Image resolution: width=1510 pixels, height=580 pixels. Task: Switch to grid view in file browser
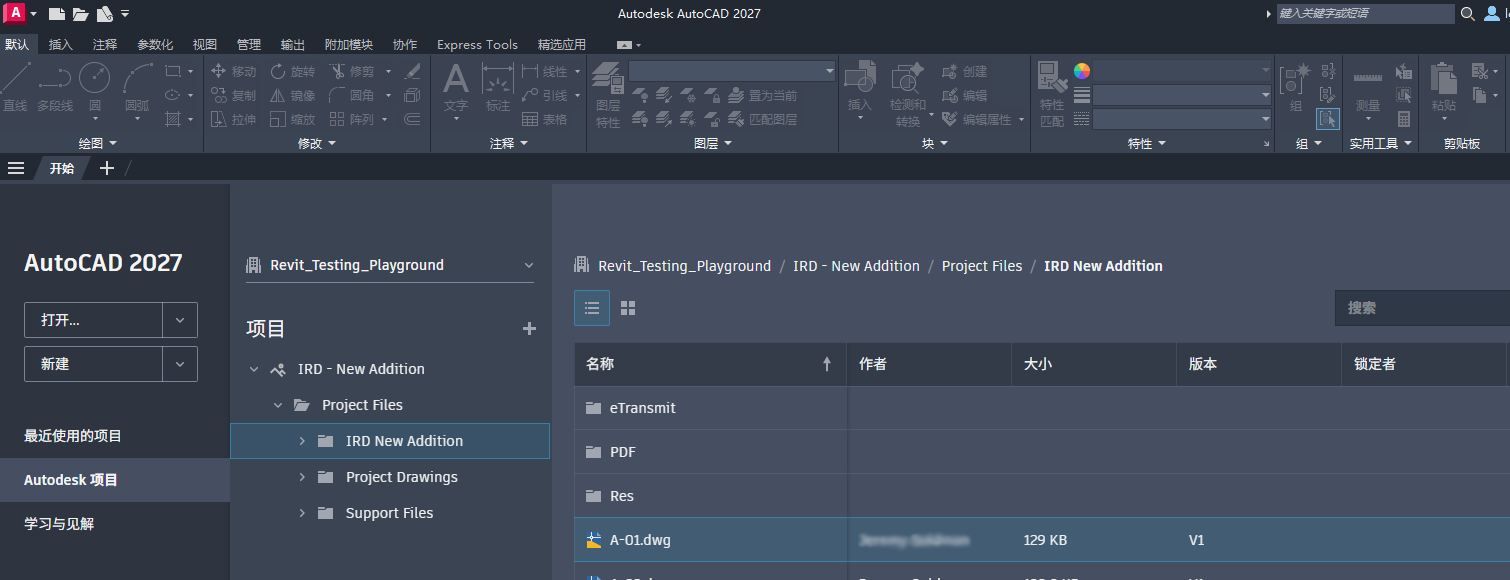[x=628, y=308]
